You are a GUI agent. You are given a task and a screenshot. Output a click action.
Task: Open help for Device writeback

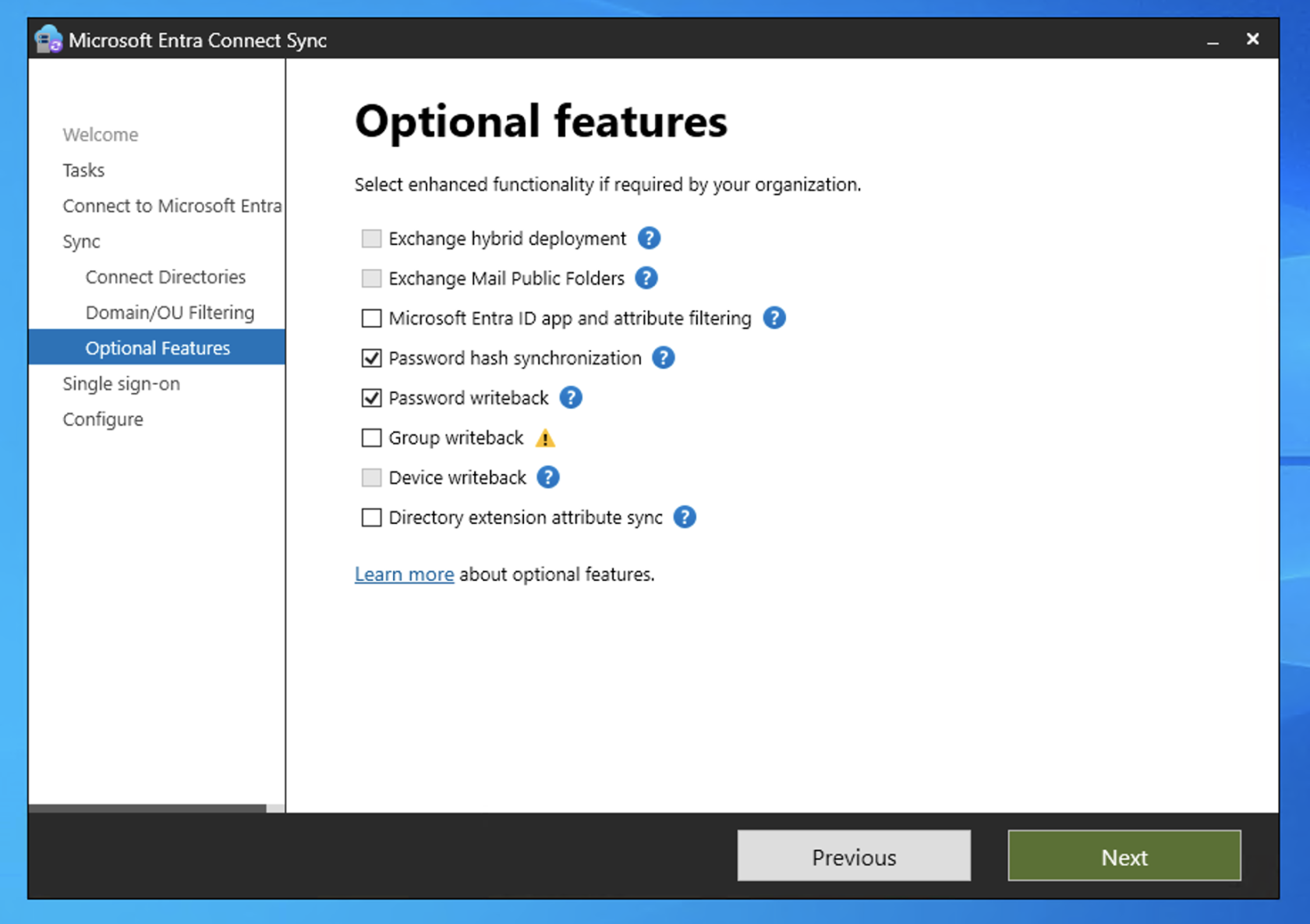(547, 476)
